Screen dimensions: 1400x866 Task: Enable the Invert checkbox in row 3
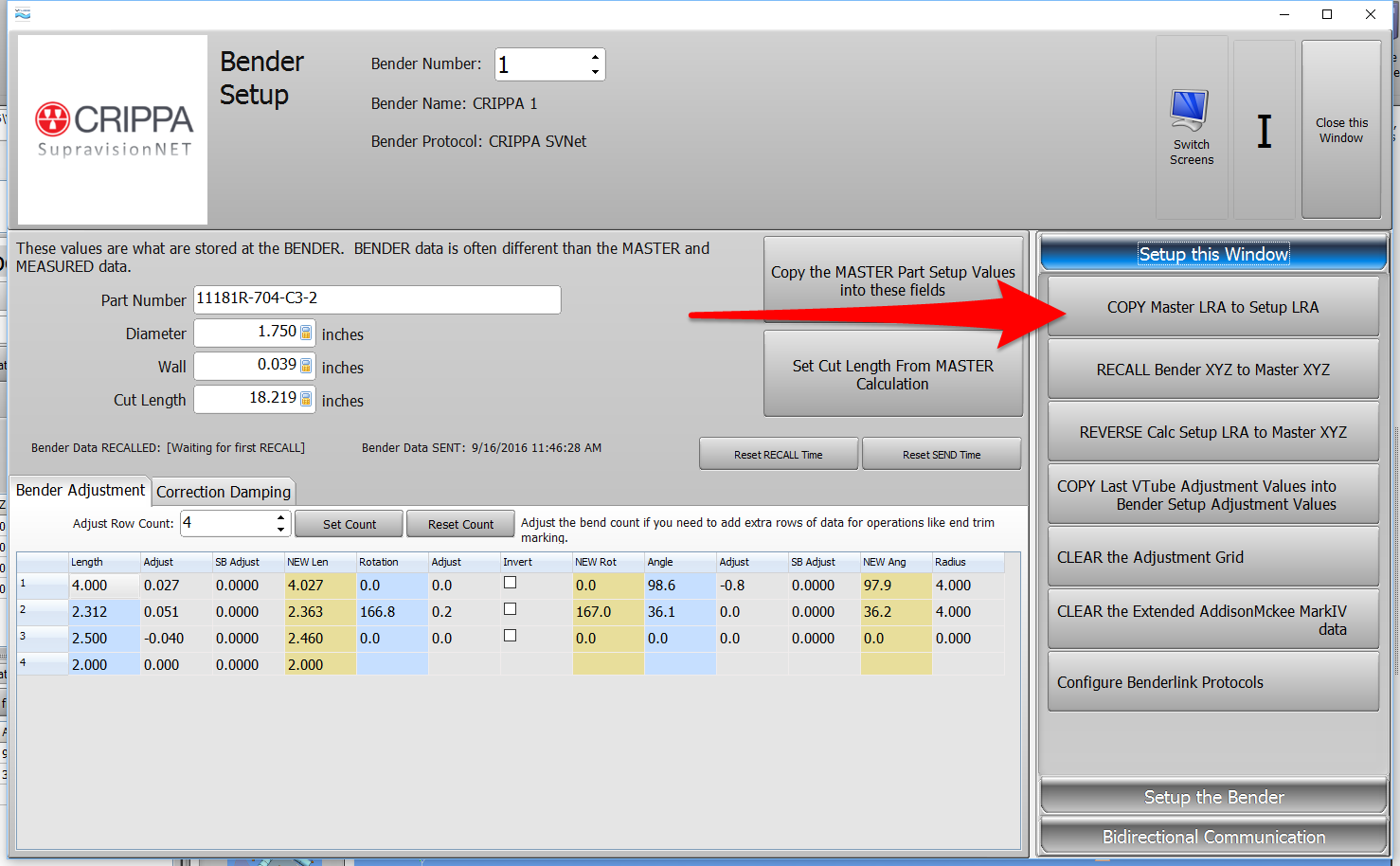pyautogui.click(x=510, y=636)
